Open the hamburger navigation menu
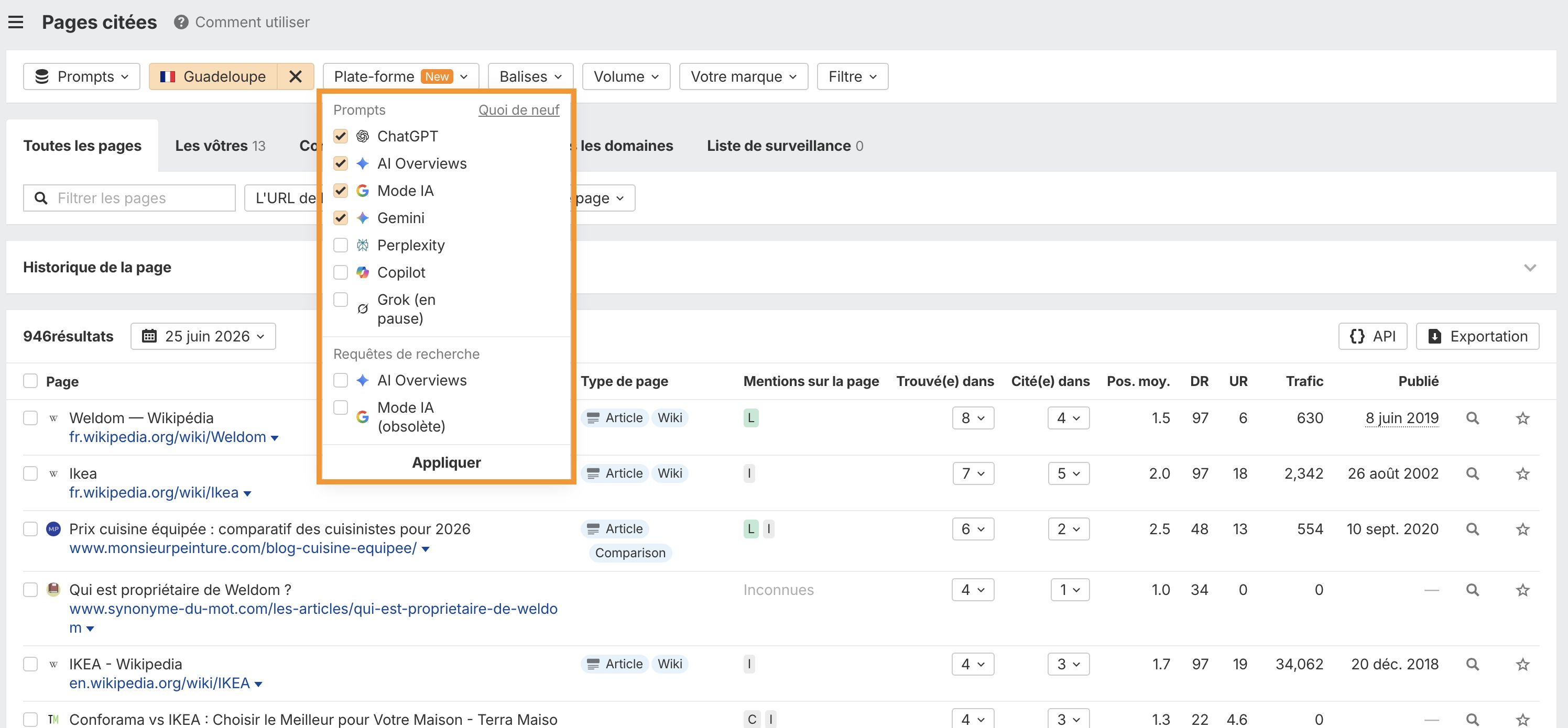Image resolution: width=1568 pixels, height=728 pixels. (16, 23)
